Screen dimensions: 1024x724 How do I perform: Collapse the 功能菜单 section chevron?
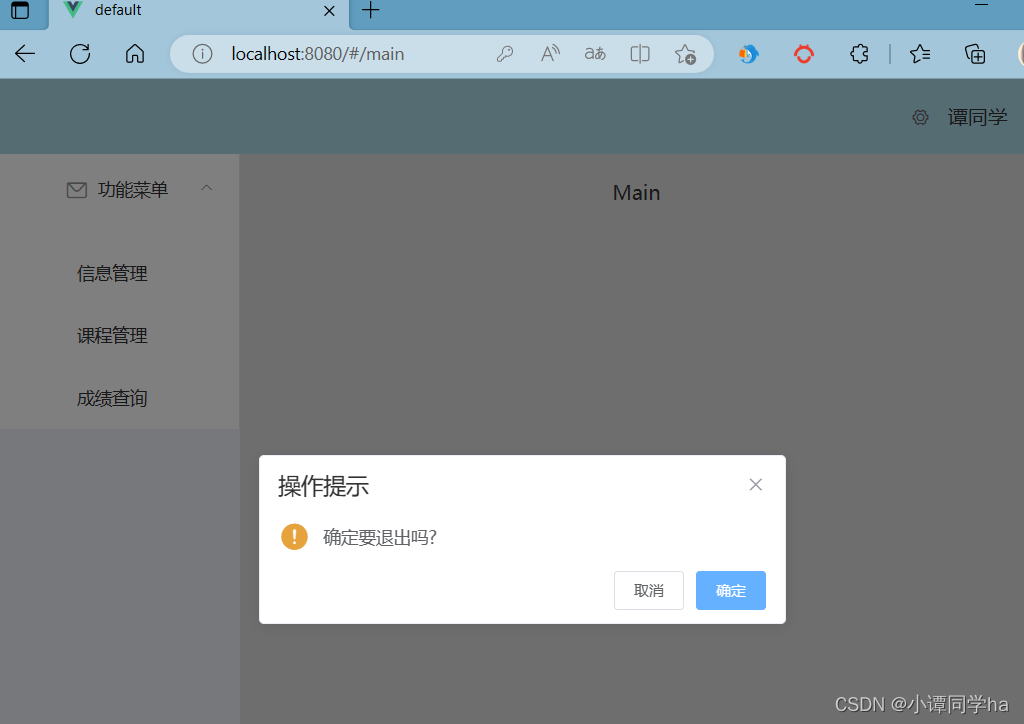coord(206,188)
